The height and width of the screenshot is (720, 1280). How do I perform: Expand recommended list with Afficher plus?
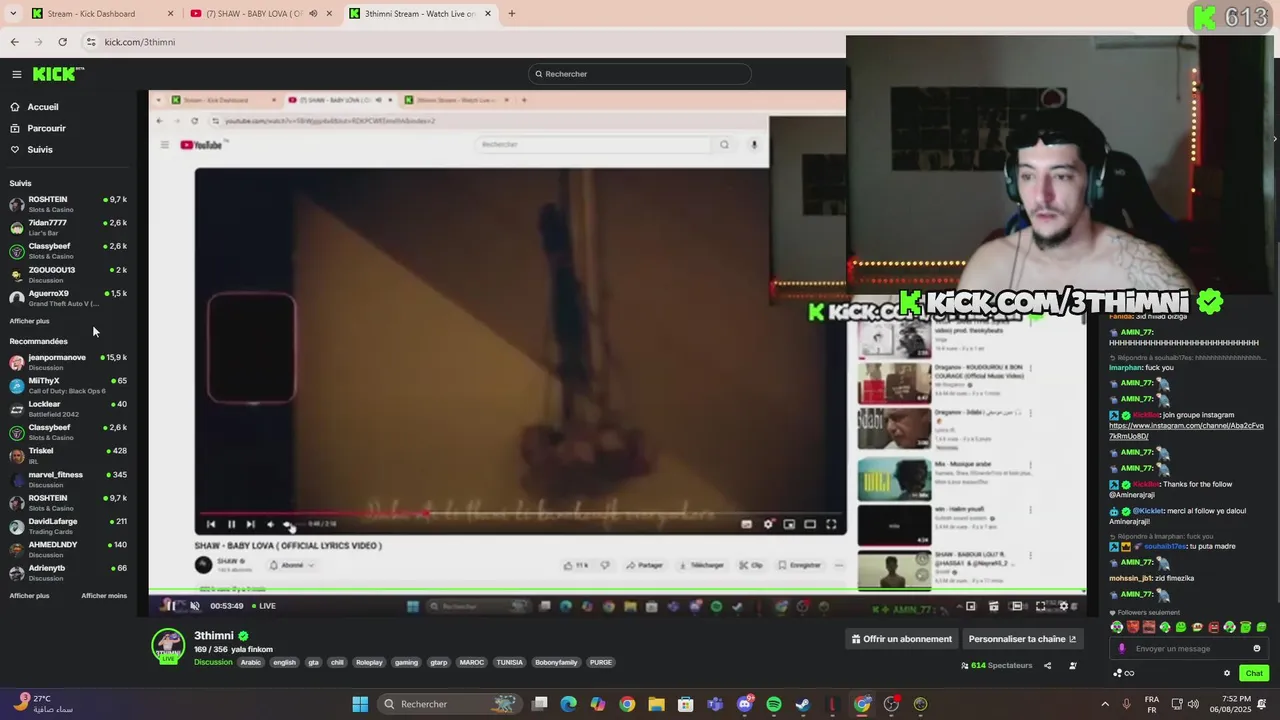(29, 596)
